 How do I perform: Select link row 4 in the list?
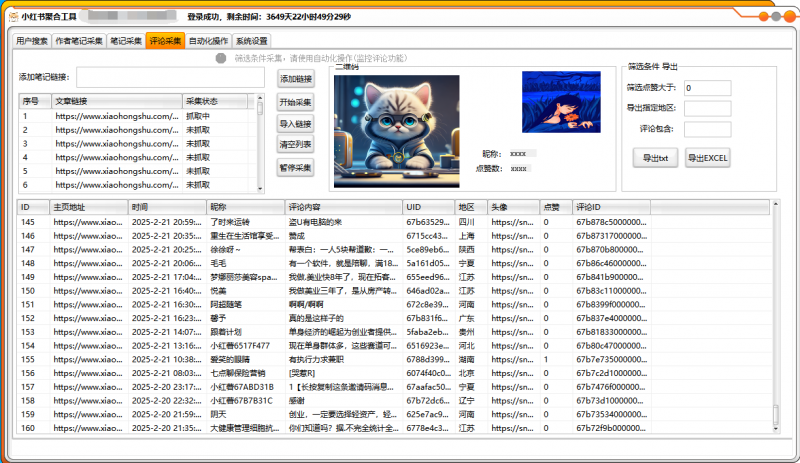pos(137,158)
